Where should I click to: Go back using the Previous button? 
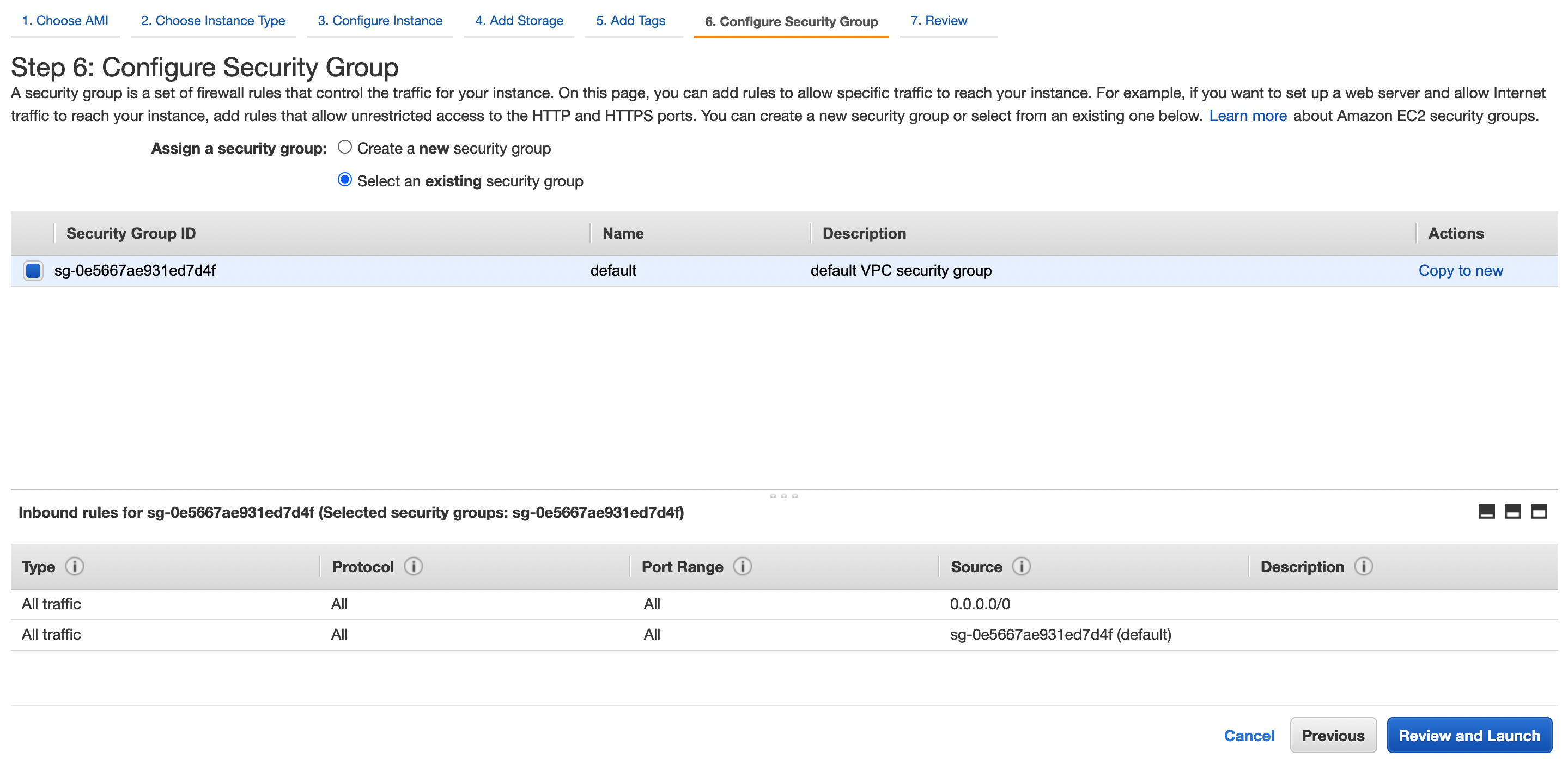coord(1333,735)
